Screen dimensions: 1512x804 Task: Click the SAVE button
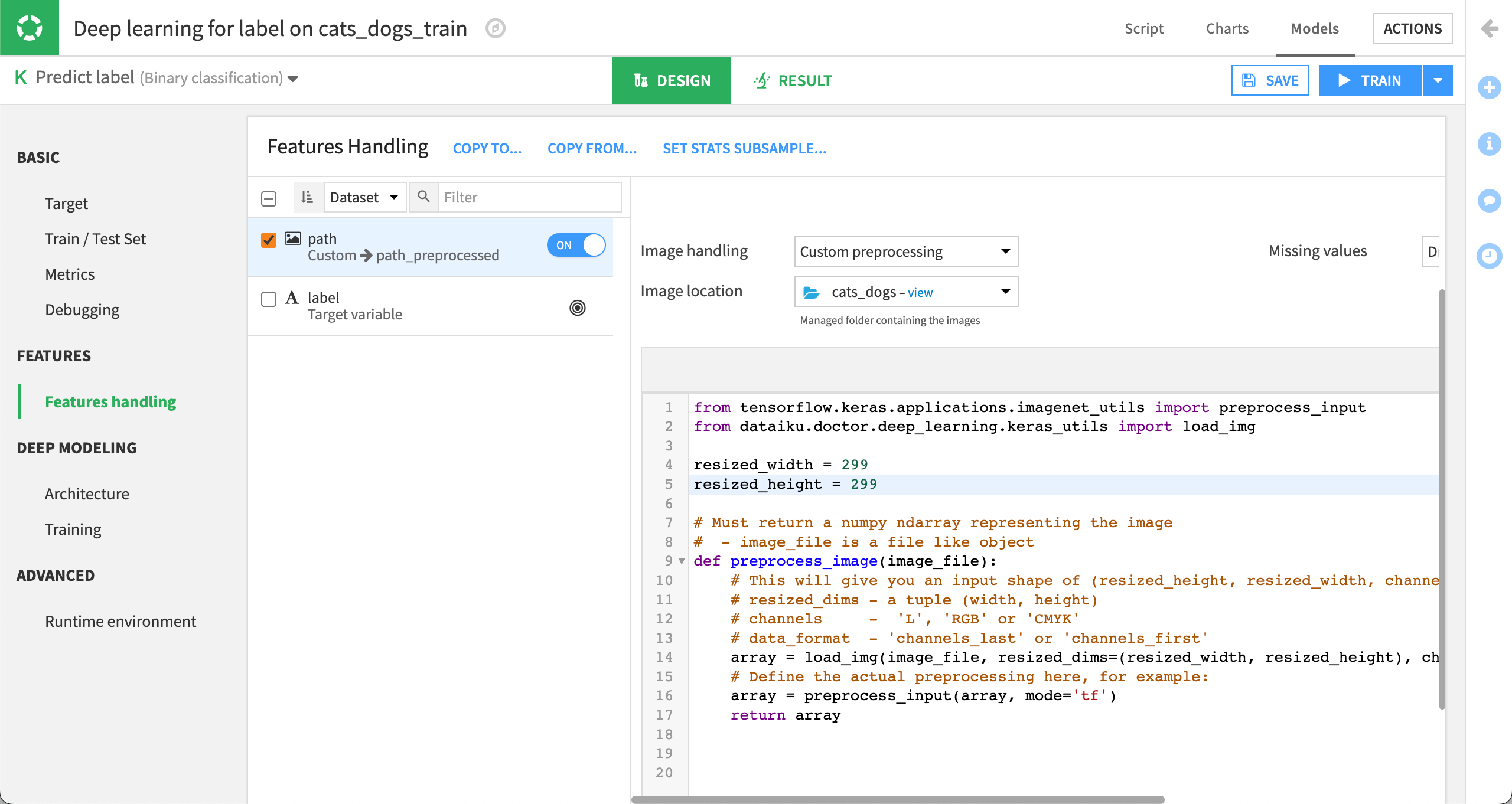click(1270, 80)
